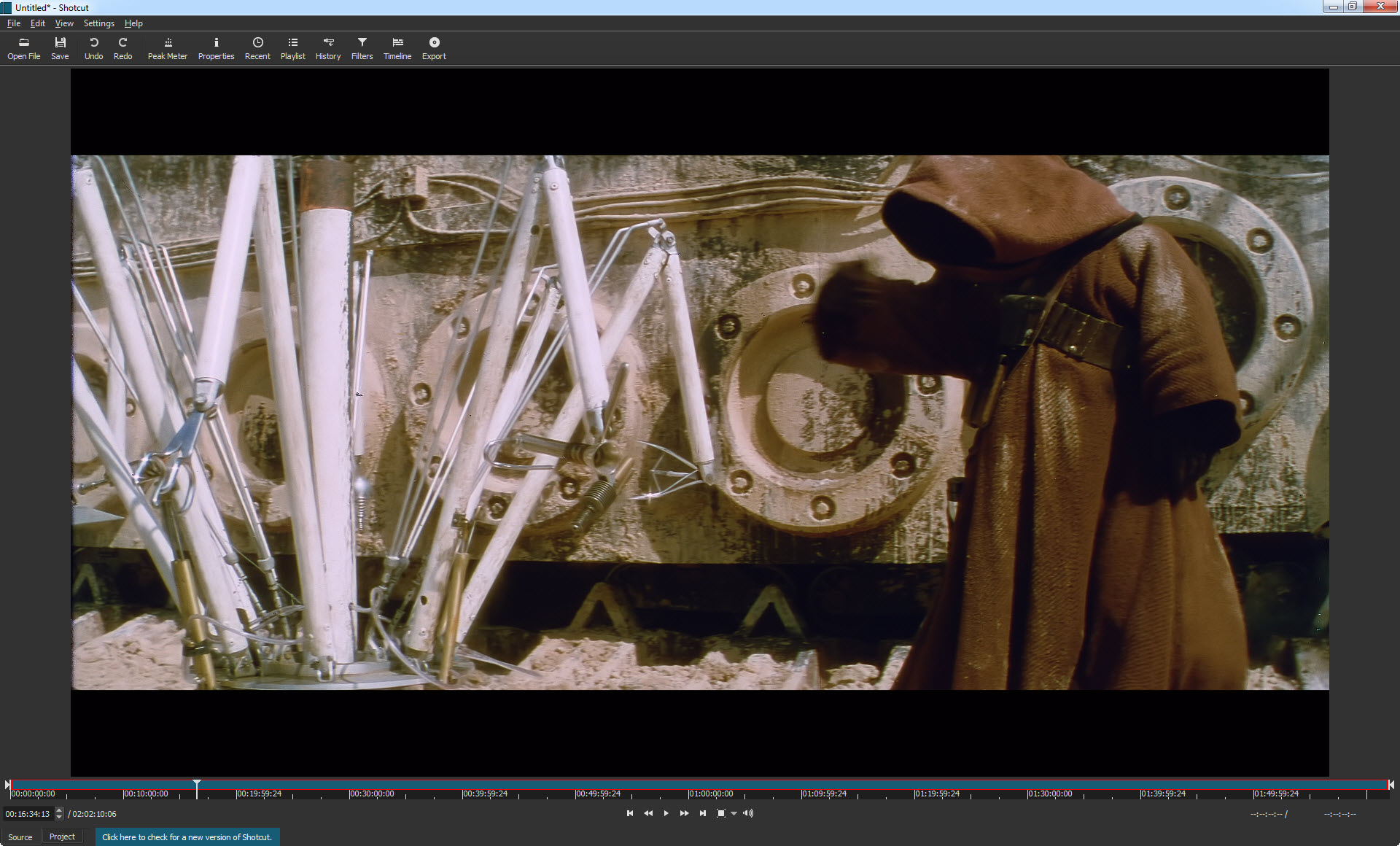Toggle the zoom fit button
The image size is (1400, 846).
tap(720, 813)
